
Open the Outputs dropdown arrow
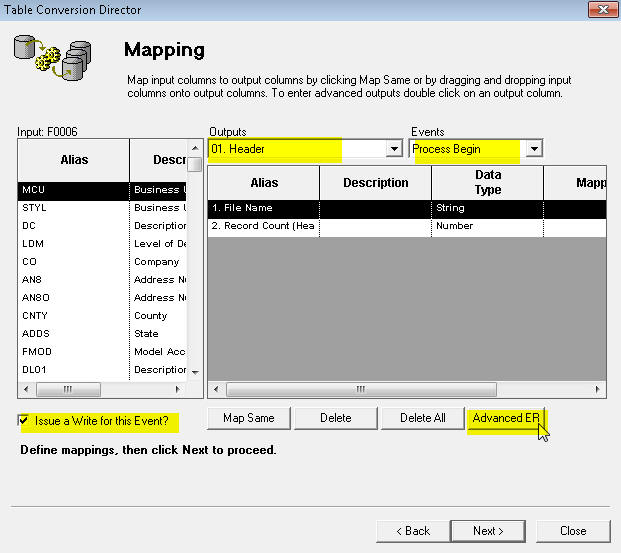[x=394, y=149]
